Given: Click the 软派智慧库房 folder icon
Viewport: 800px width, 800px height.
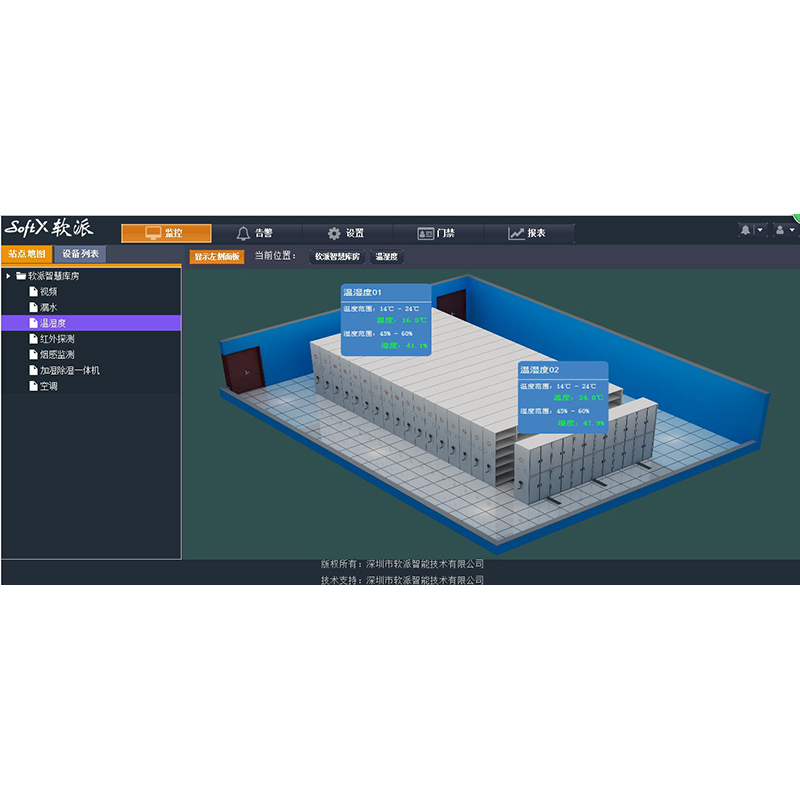Looking at the screenshot, I should click(21, 276).
